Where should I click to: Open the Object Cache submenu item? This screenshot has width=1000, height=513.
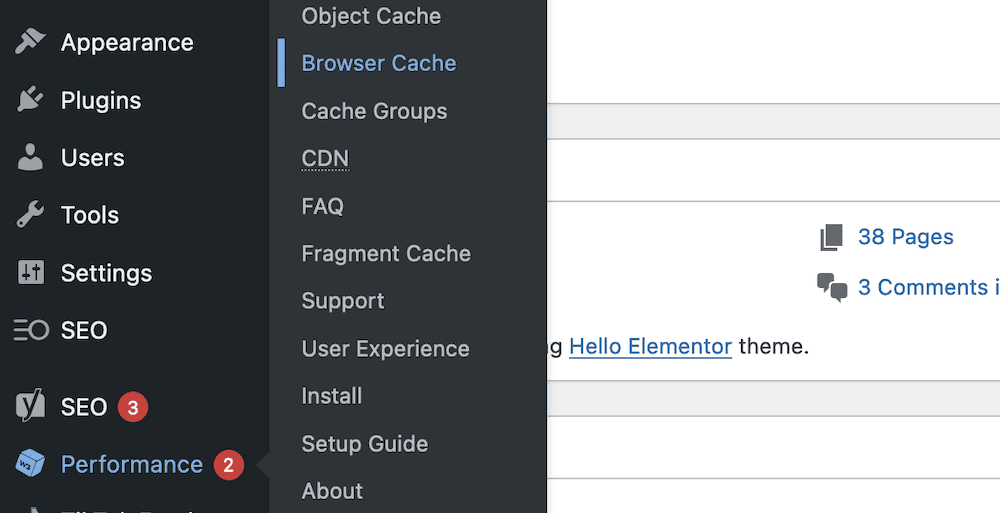pyautogui.click(x=371, y=16)
